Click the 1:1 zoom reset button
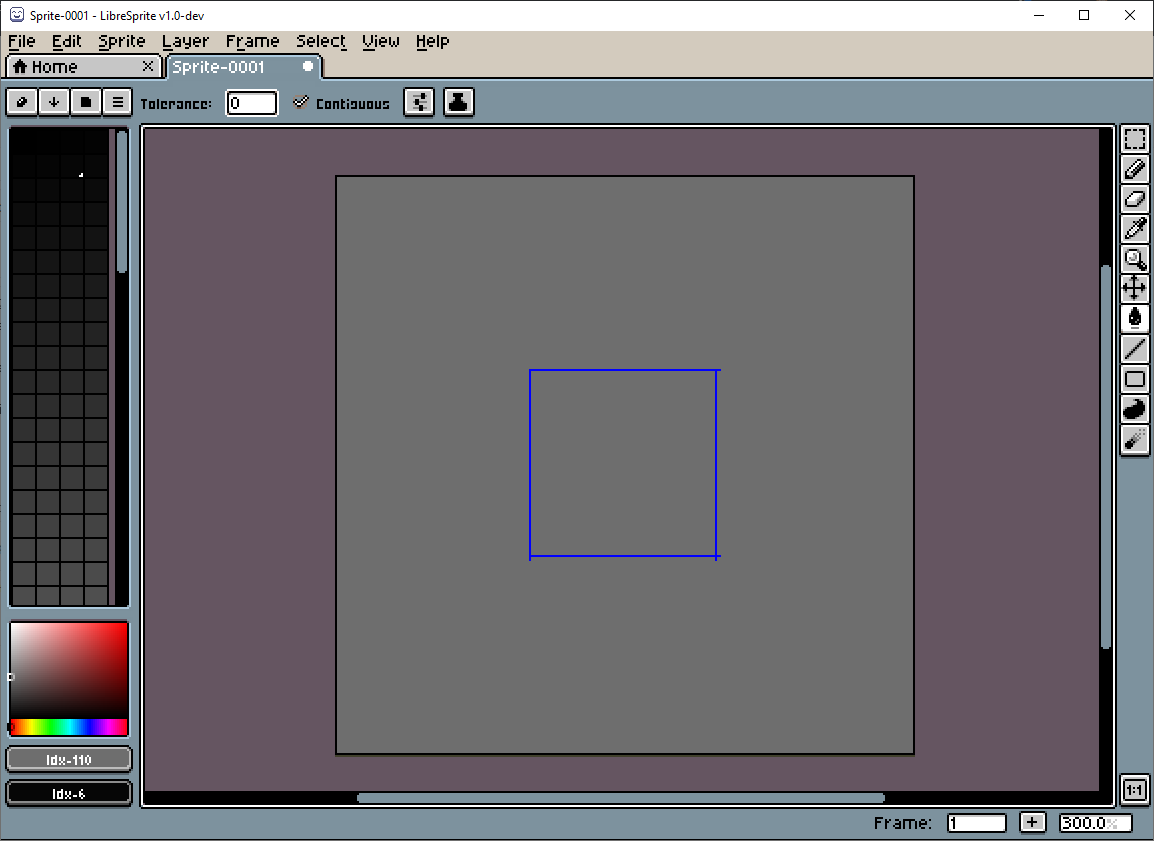The width and height of the screenshot is (1154, 841). tap(1134, 790)
